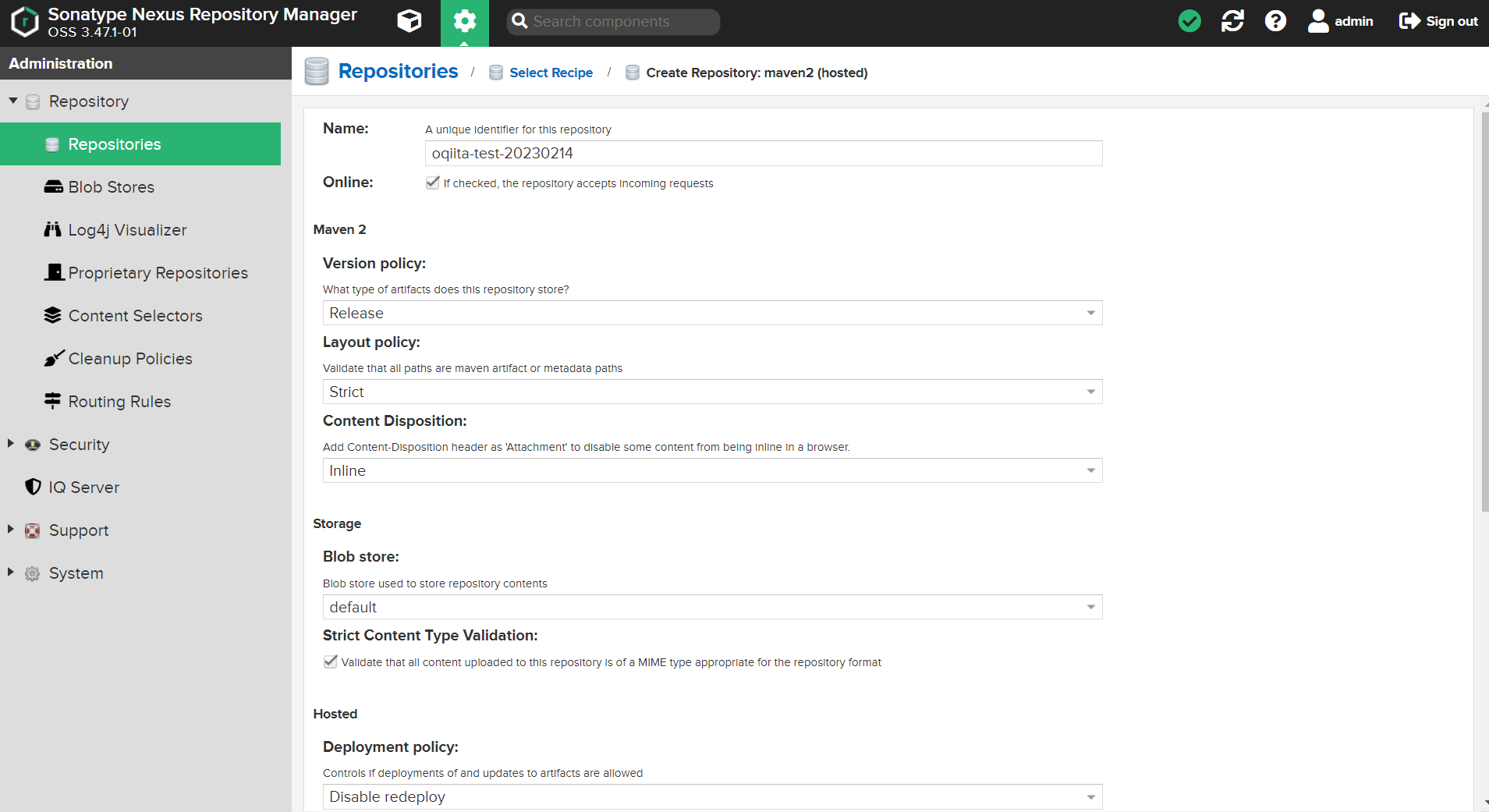Click the IQ Server shield icon
This screenshot has height=812, width=1489.
(x=33, y=487)
